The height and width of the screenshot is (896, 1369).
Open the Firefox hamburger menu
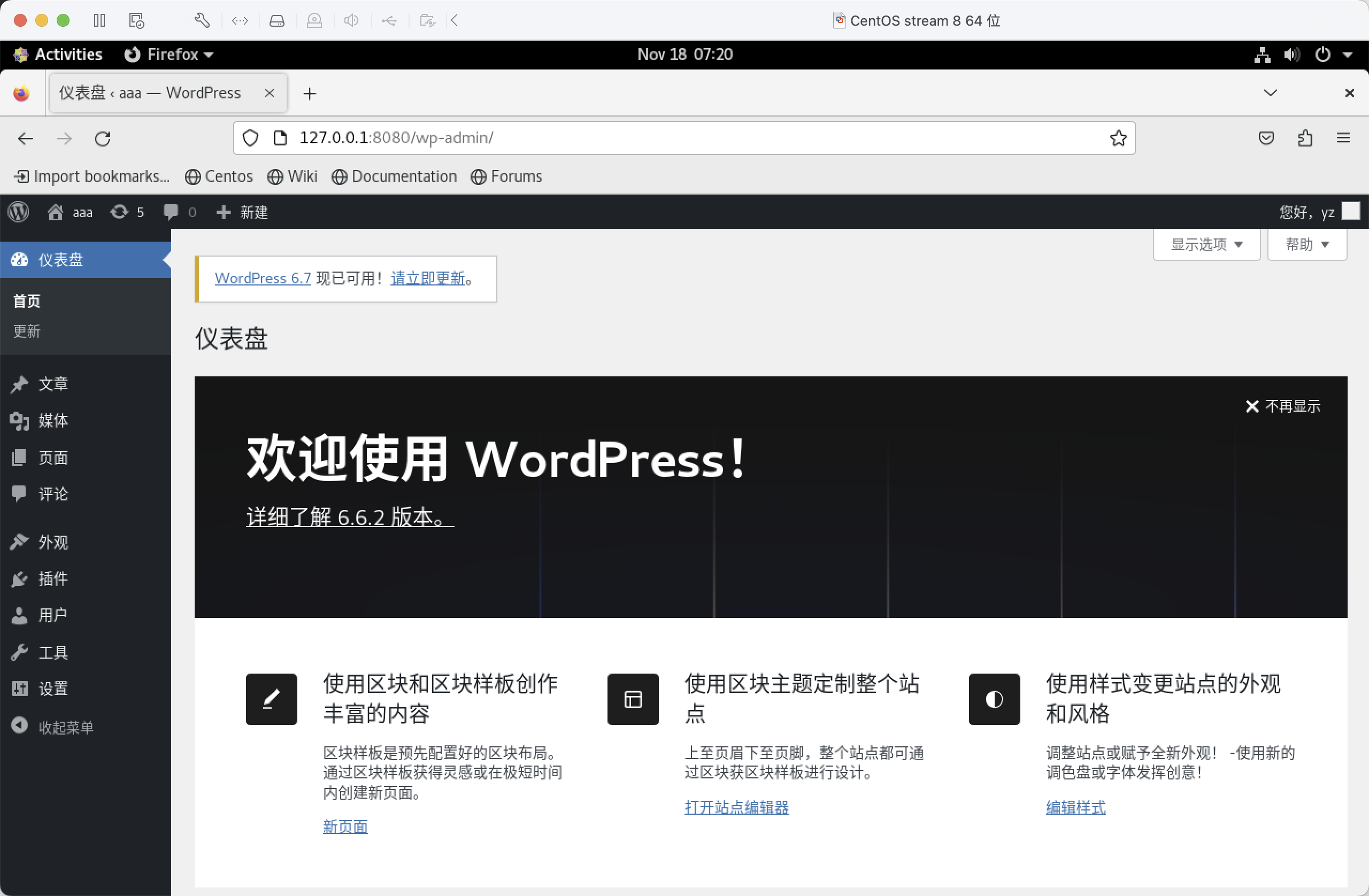click(1343, 138)
